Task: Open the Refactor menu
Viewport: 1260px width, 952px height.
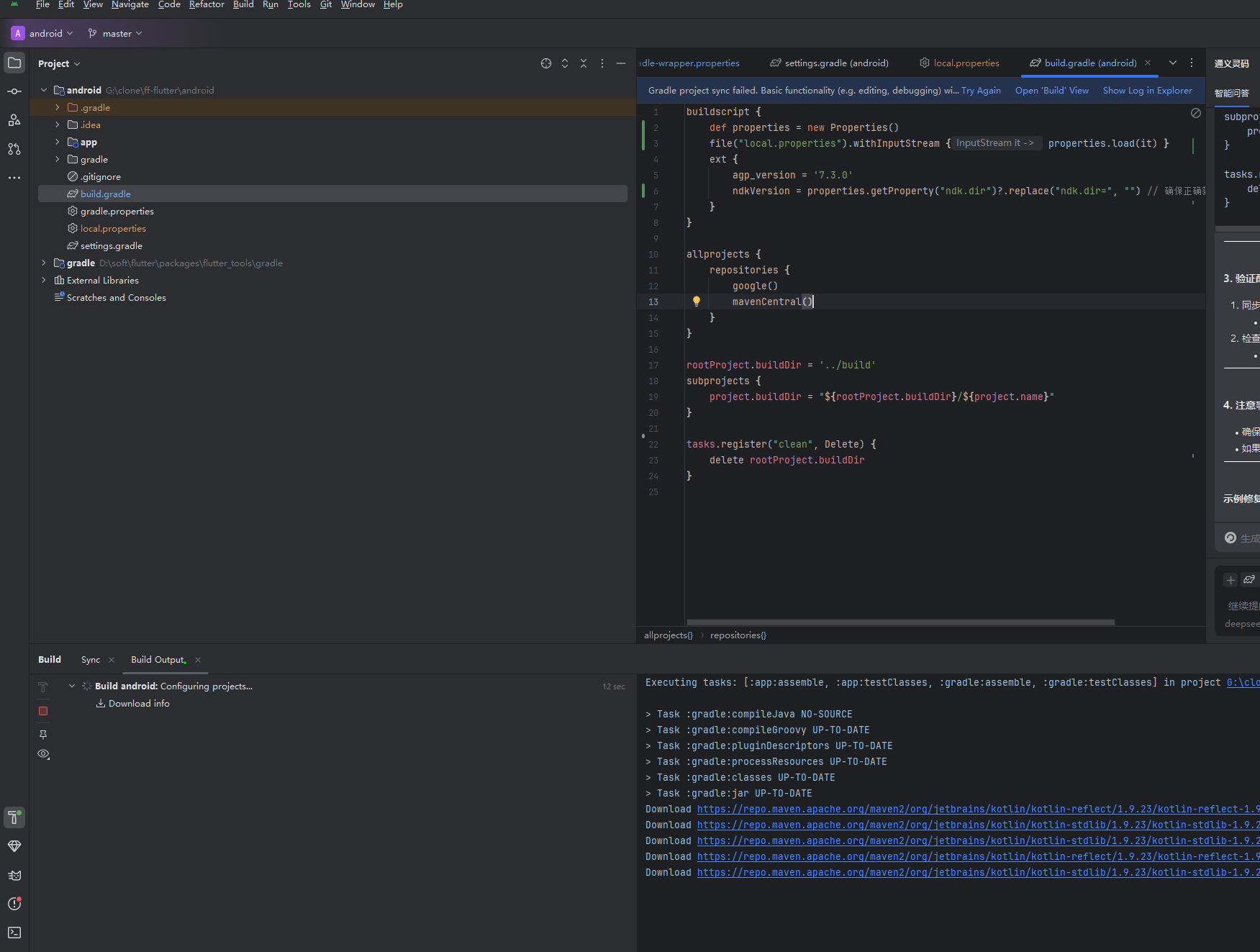Action: coord(207,4)
